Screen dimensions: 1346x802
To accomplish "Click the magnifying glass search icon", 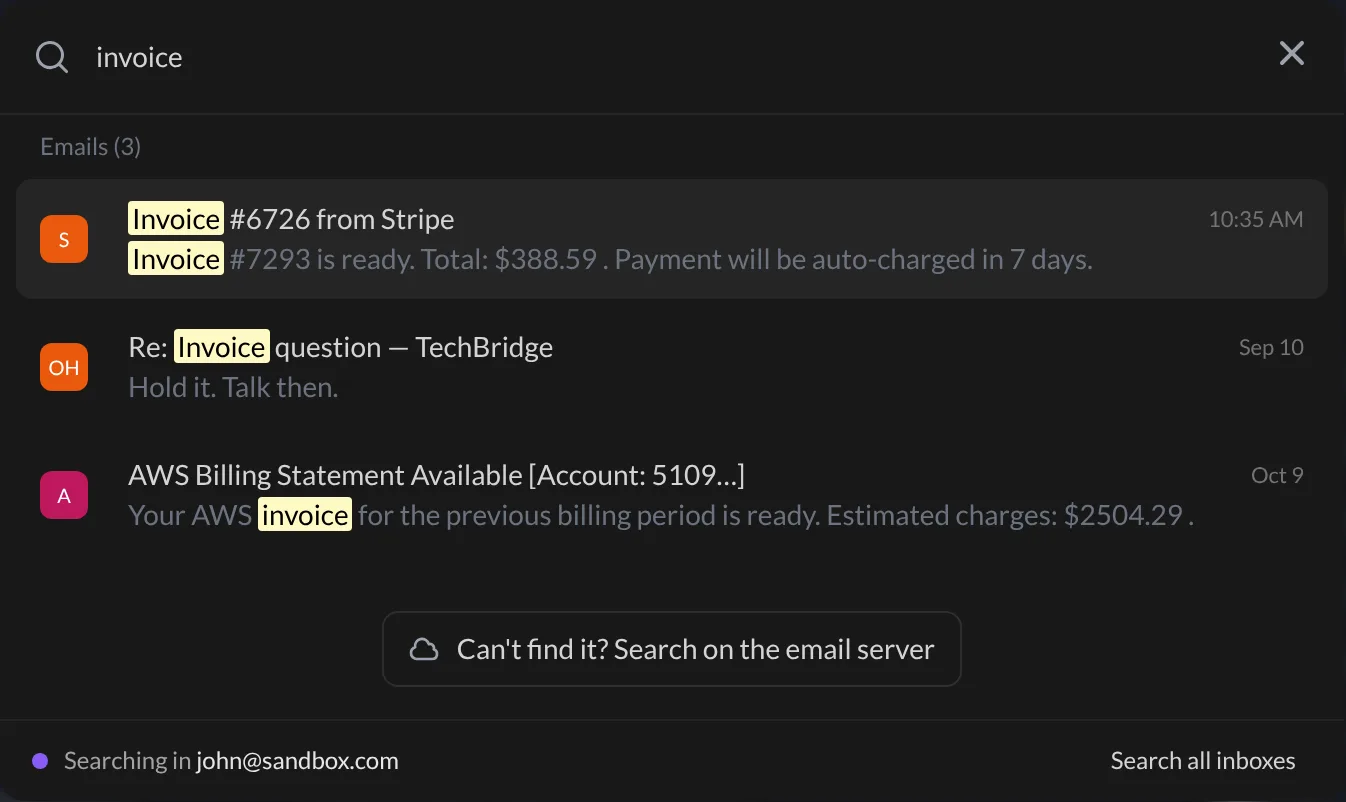I will pos(52,57).
